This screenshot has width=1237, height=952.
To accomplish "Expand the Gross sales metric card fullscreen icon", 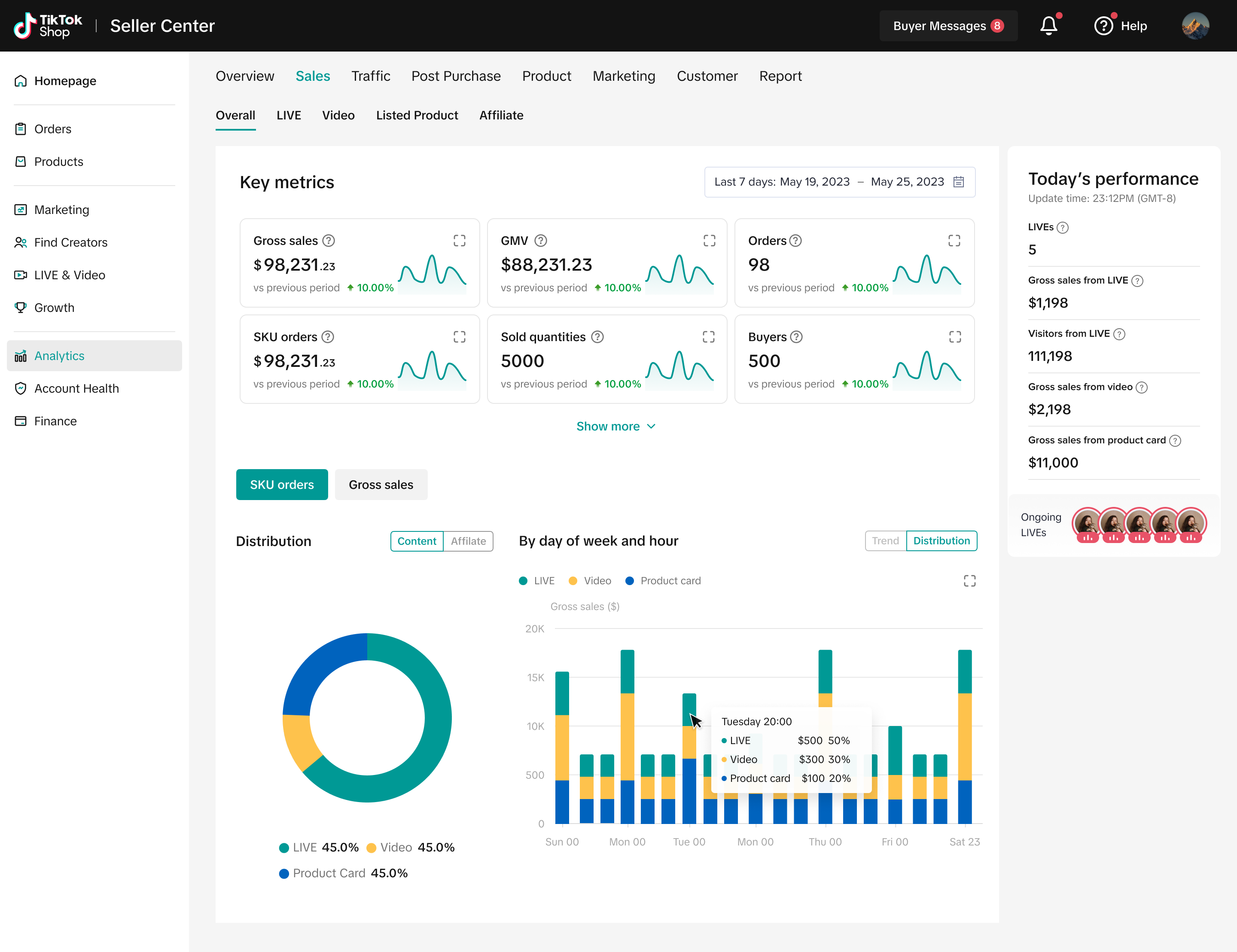I will (x=459, y=241).
